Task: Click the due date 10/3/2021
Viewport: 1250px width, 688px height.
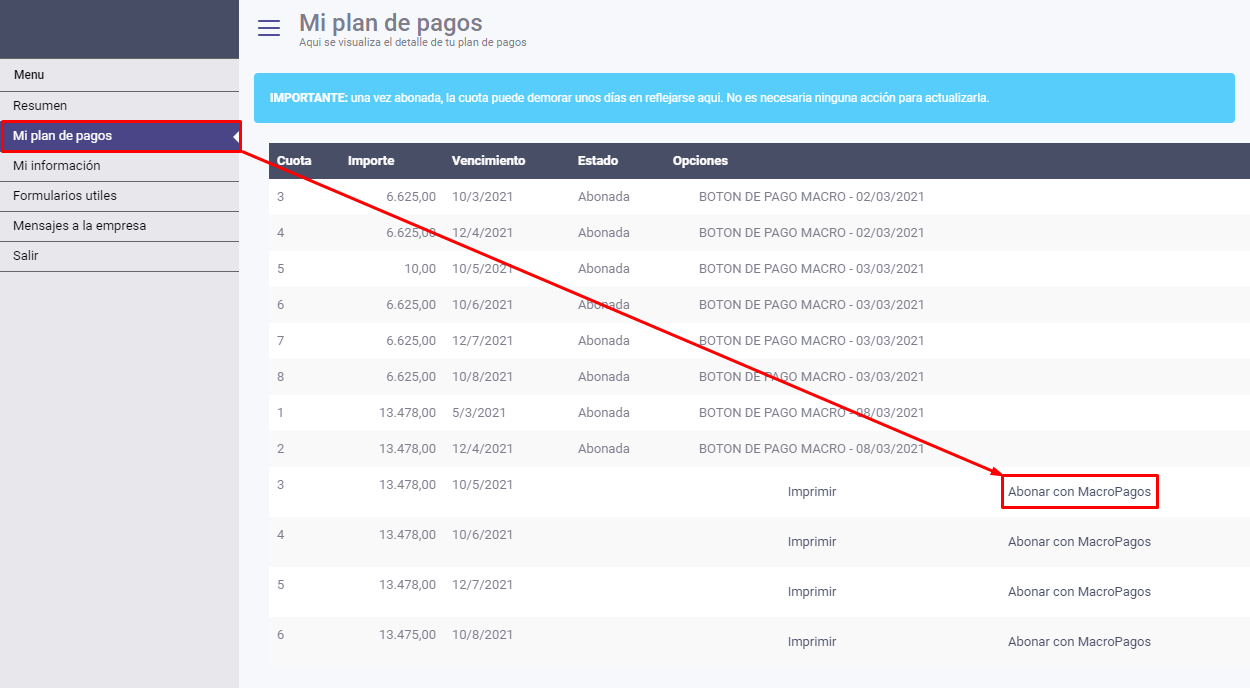Action: [482, 197]
